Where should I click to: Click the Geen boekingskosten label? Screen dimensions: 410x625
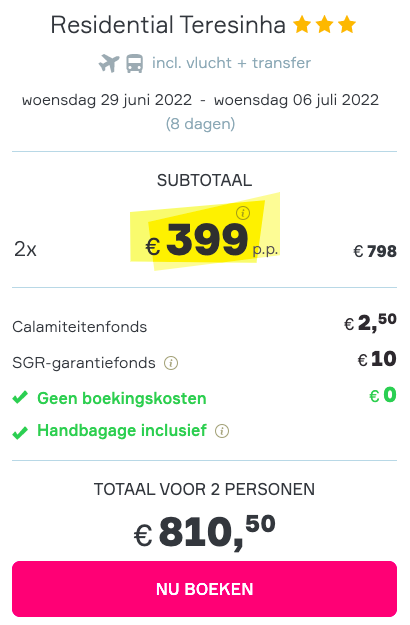pos(122,398)
